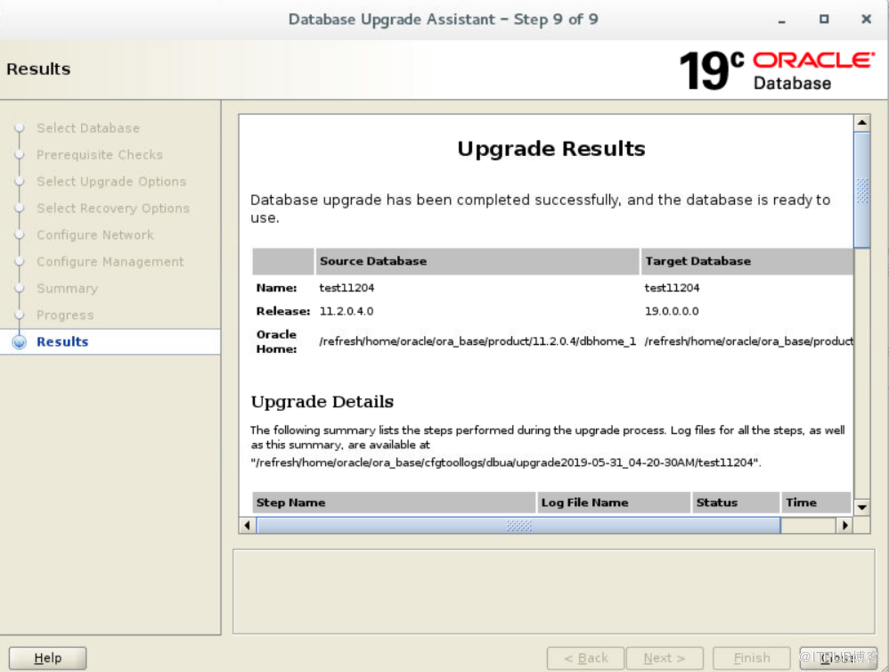The image size is (889, 672).
Task: Maximize the Database Upgrade Assistant window
Action: coord(824,19)
